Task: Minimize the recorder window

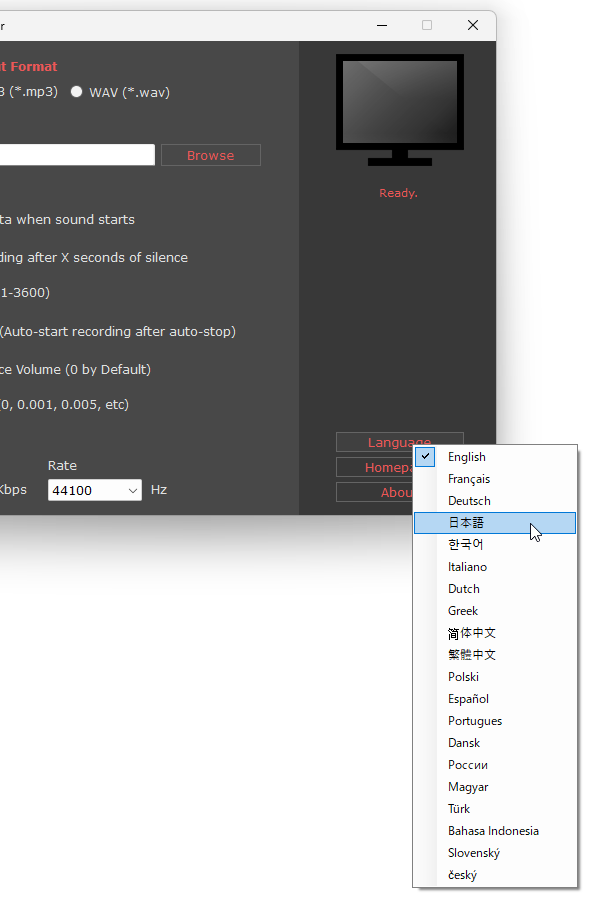Action: 382,25
